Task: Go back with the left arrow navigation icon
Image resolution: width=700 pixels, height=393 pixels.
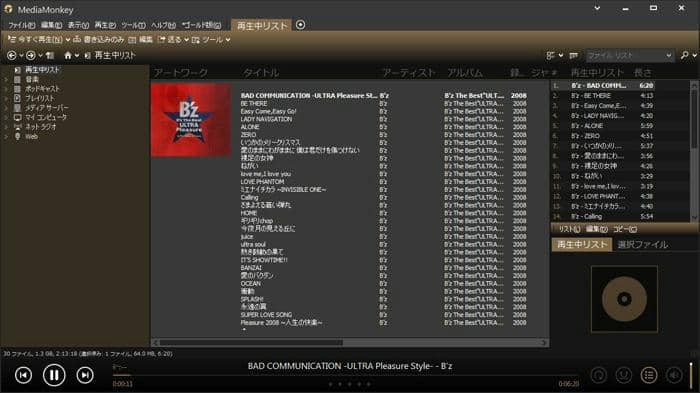Action: (12, 55)
